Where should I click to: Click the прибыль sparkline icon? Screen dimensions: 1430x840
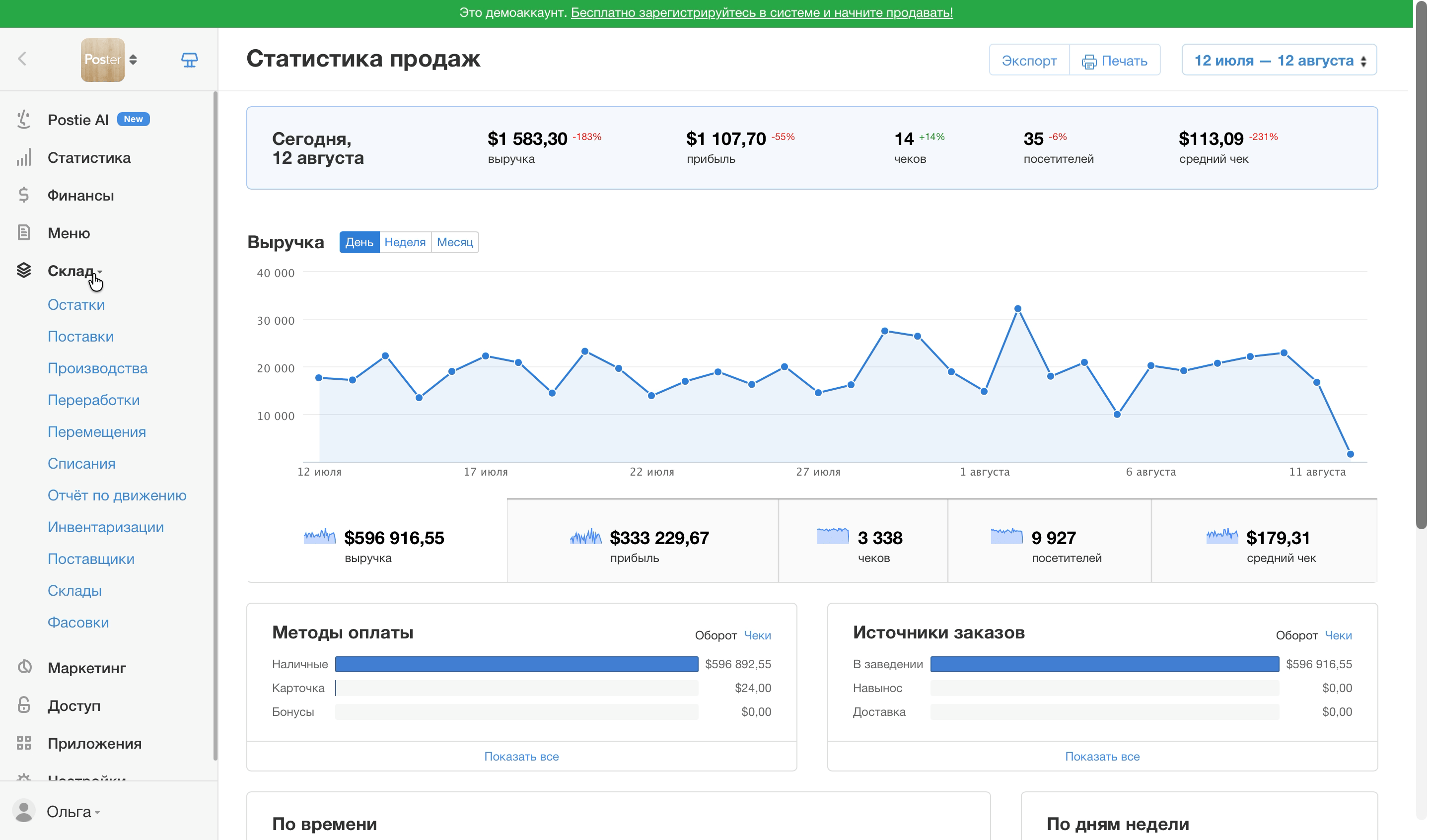click(585, 536)
